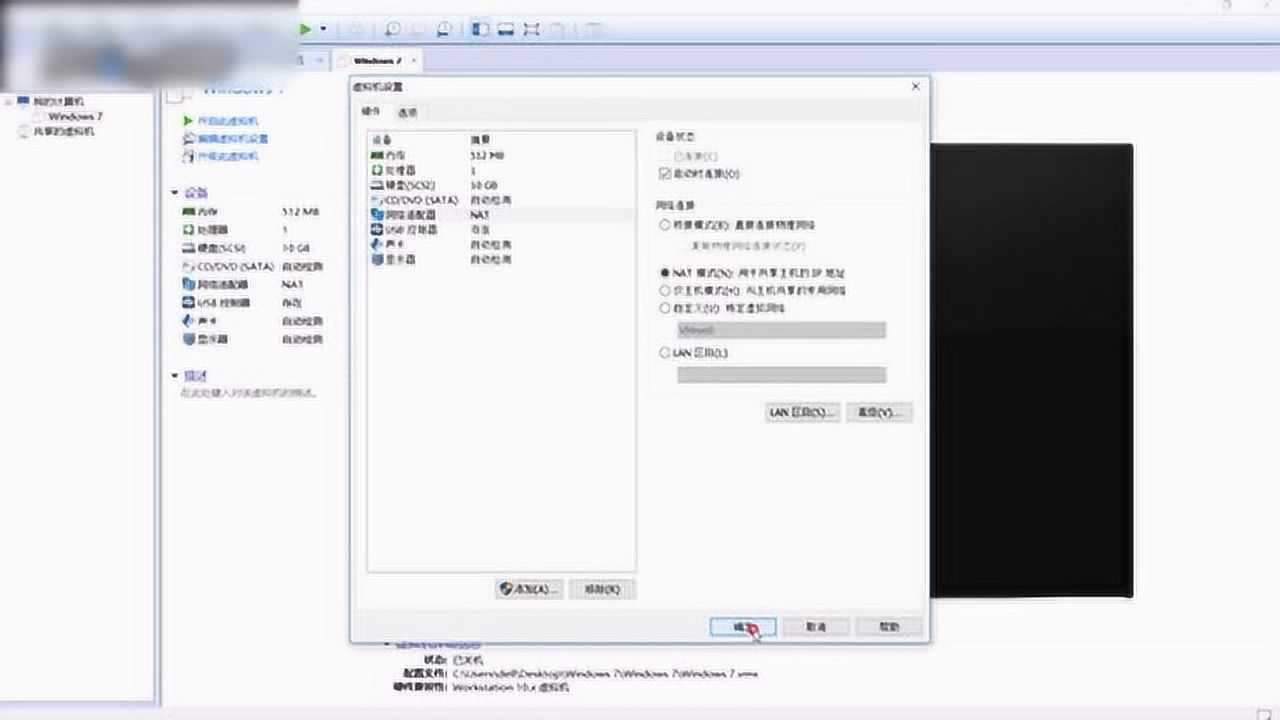Click 开启此虚拟机 link
This screenshot has width=1280, height=720.
tap(227, 121)
